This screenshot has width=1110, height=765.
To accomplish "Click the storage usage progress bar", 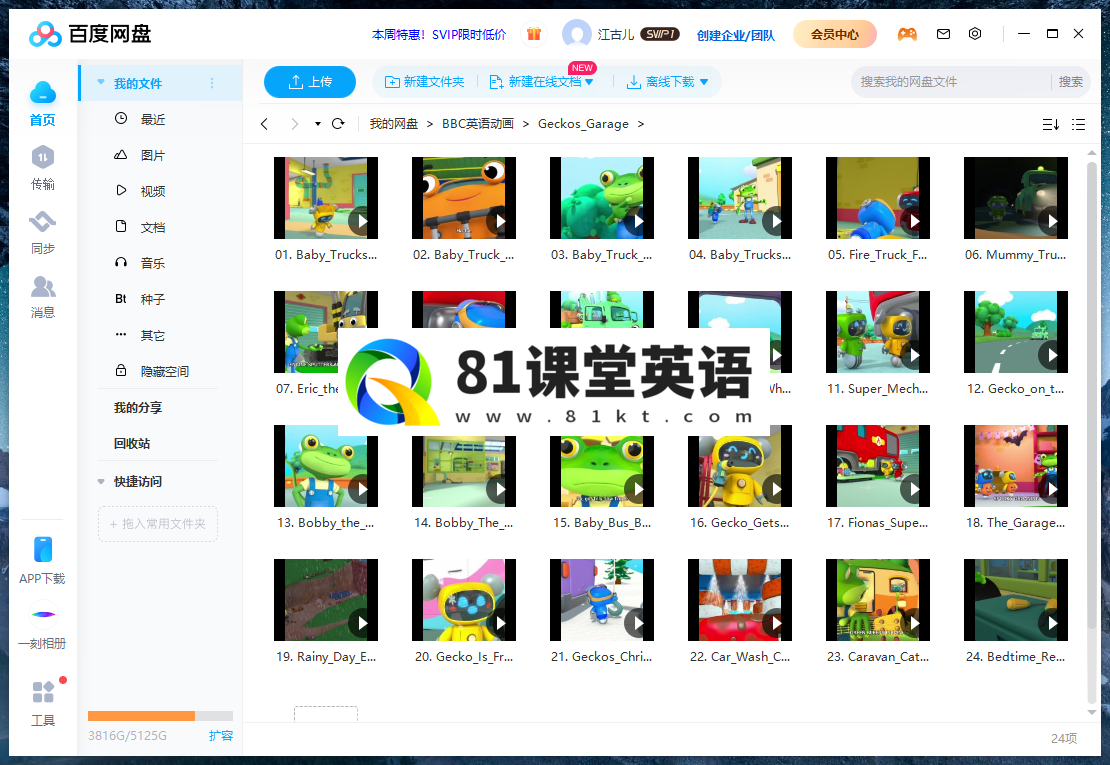I will [160, 715].
